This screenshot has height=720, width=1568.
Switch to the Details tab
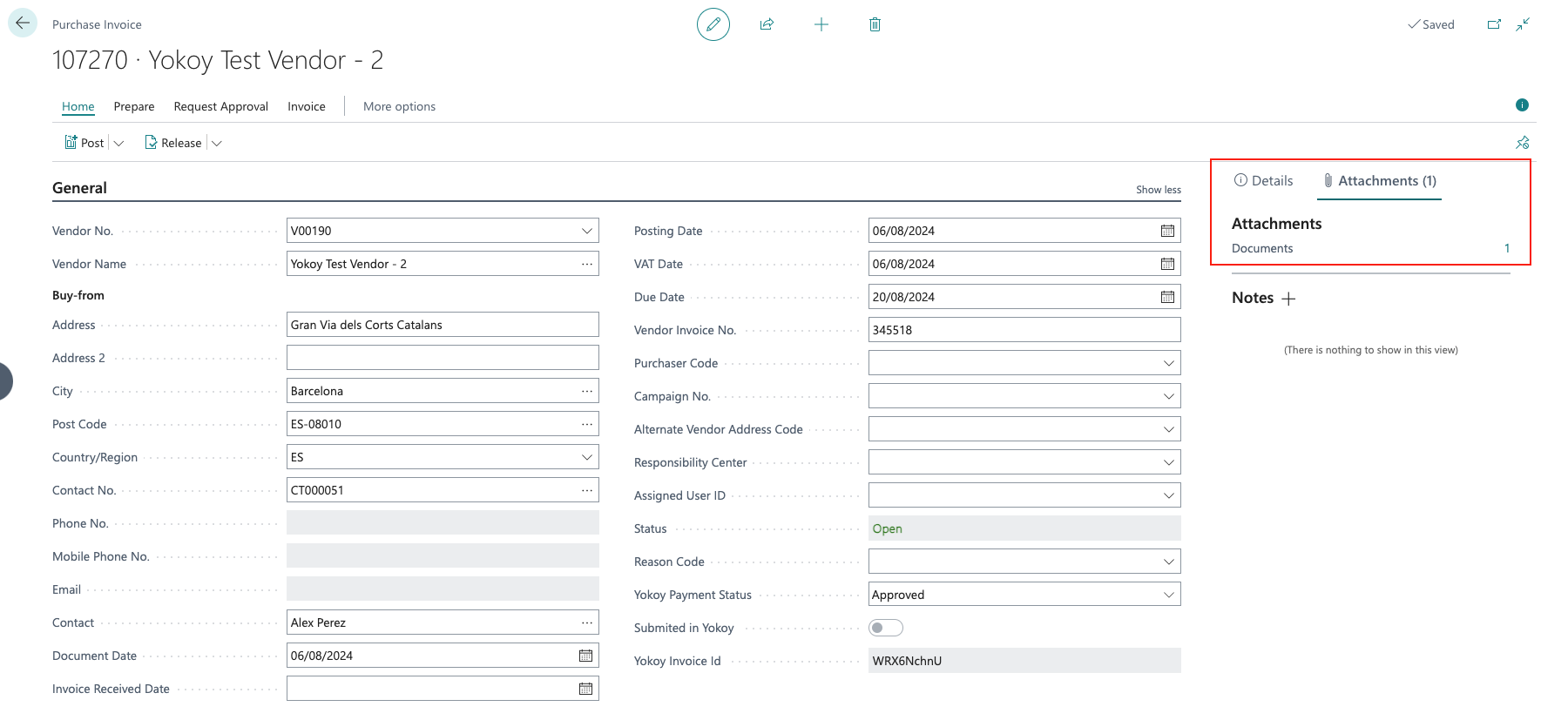point(1264,181)
